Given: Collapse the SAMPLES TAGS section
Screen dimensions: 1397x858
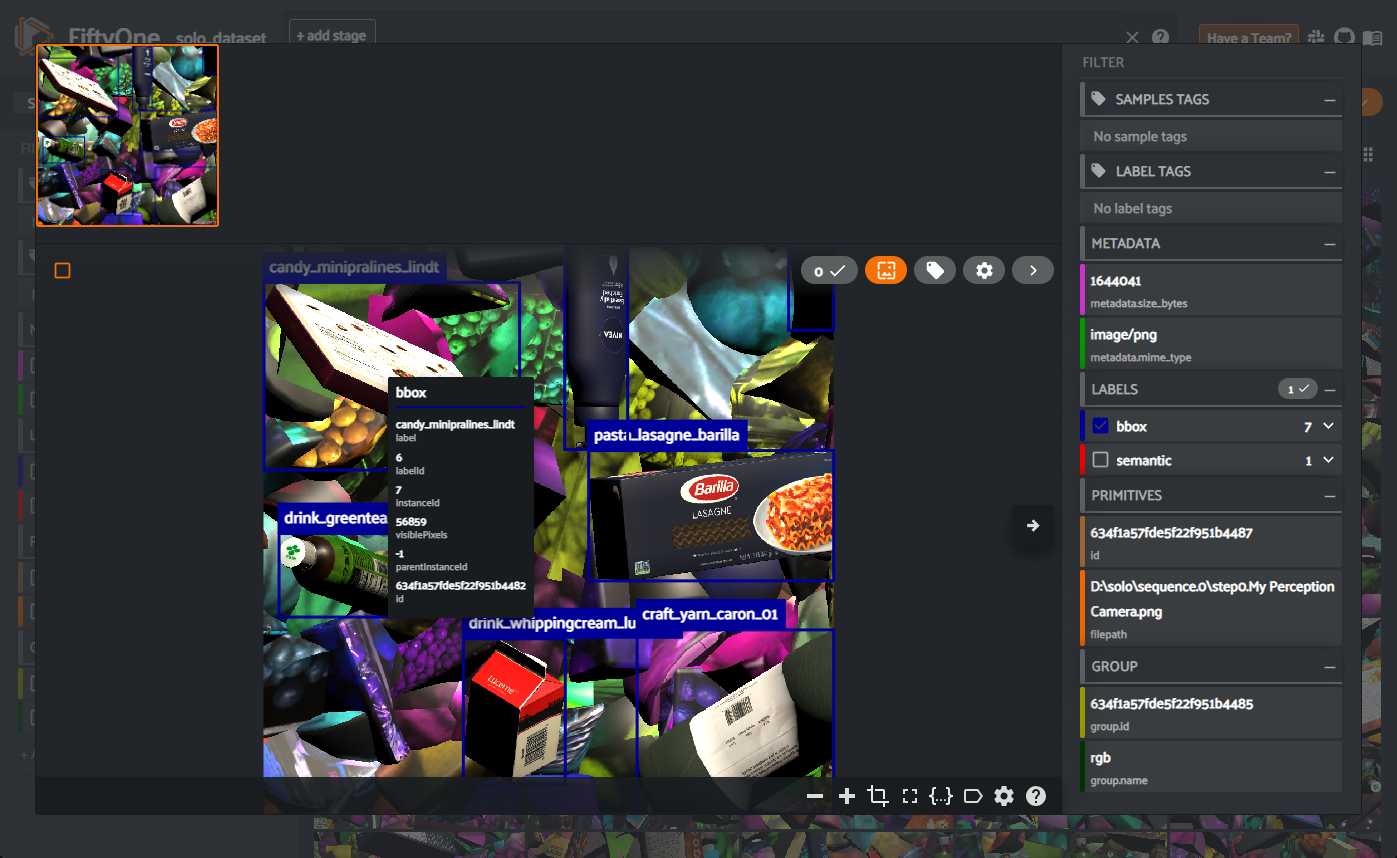Looking at the screenshot, I should [1329, 100].
